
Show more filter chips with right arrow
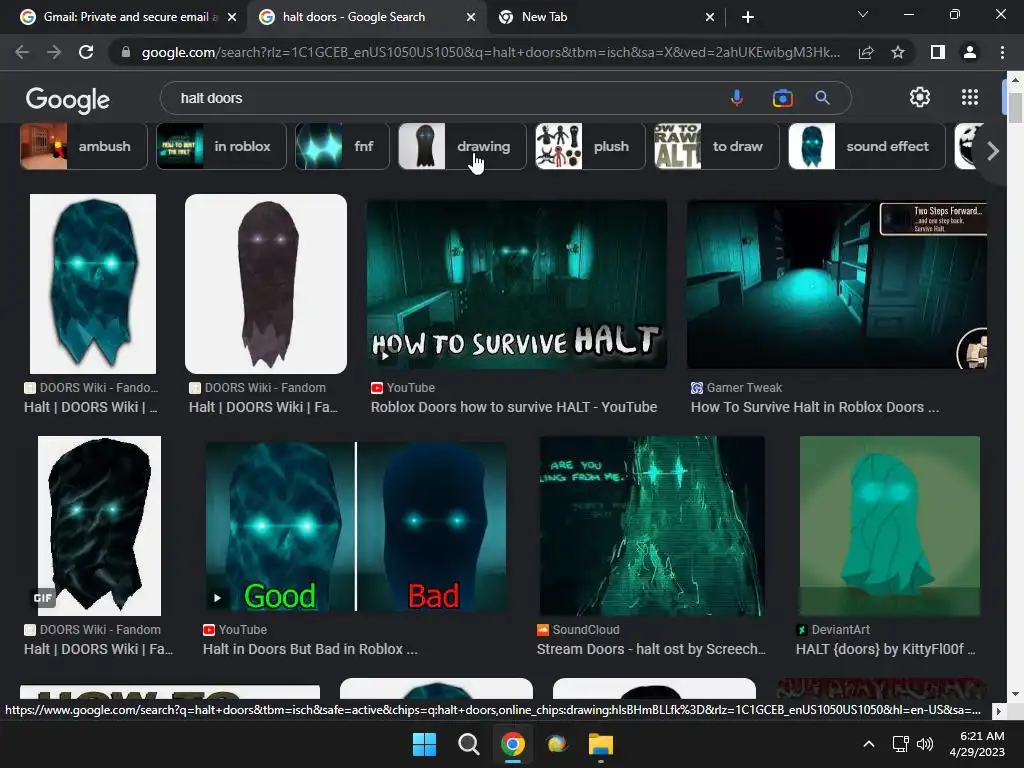[993, 151]
